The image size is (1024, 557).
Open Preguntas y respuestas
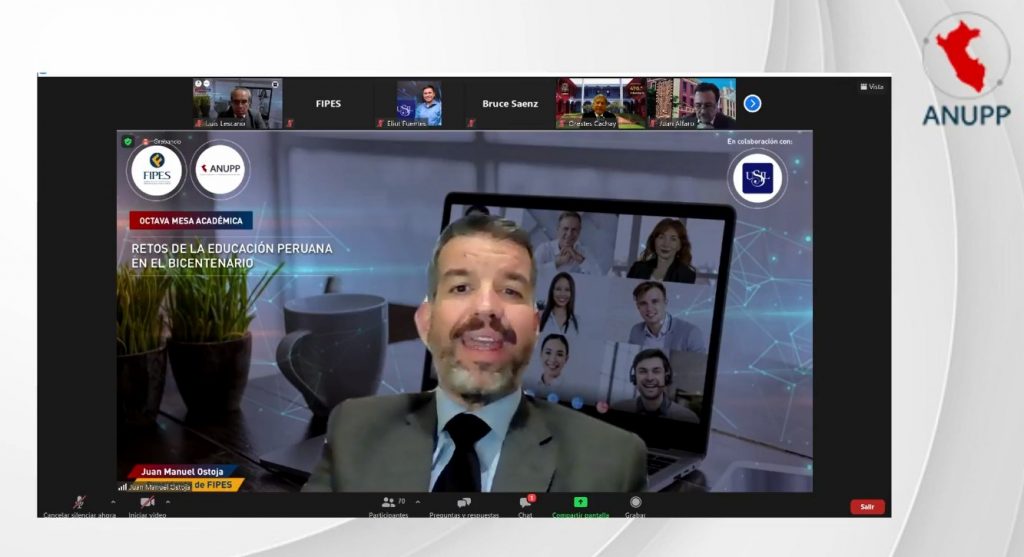(x=464, y=506)
